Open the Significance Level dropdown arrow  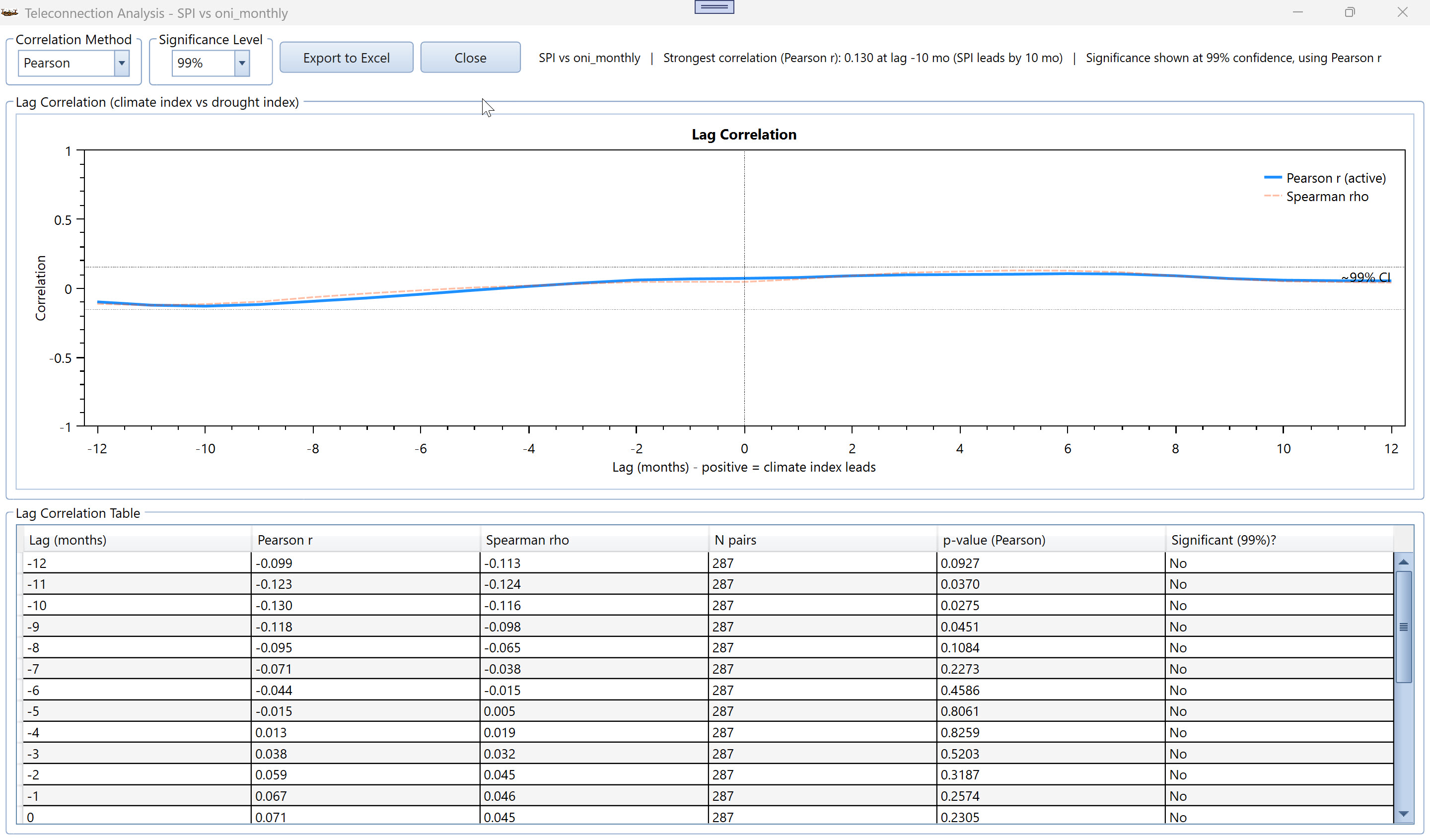(242, 63)
